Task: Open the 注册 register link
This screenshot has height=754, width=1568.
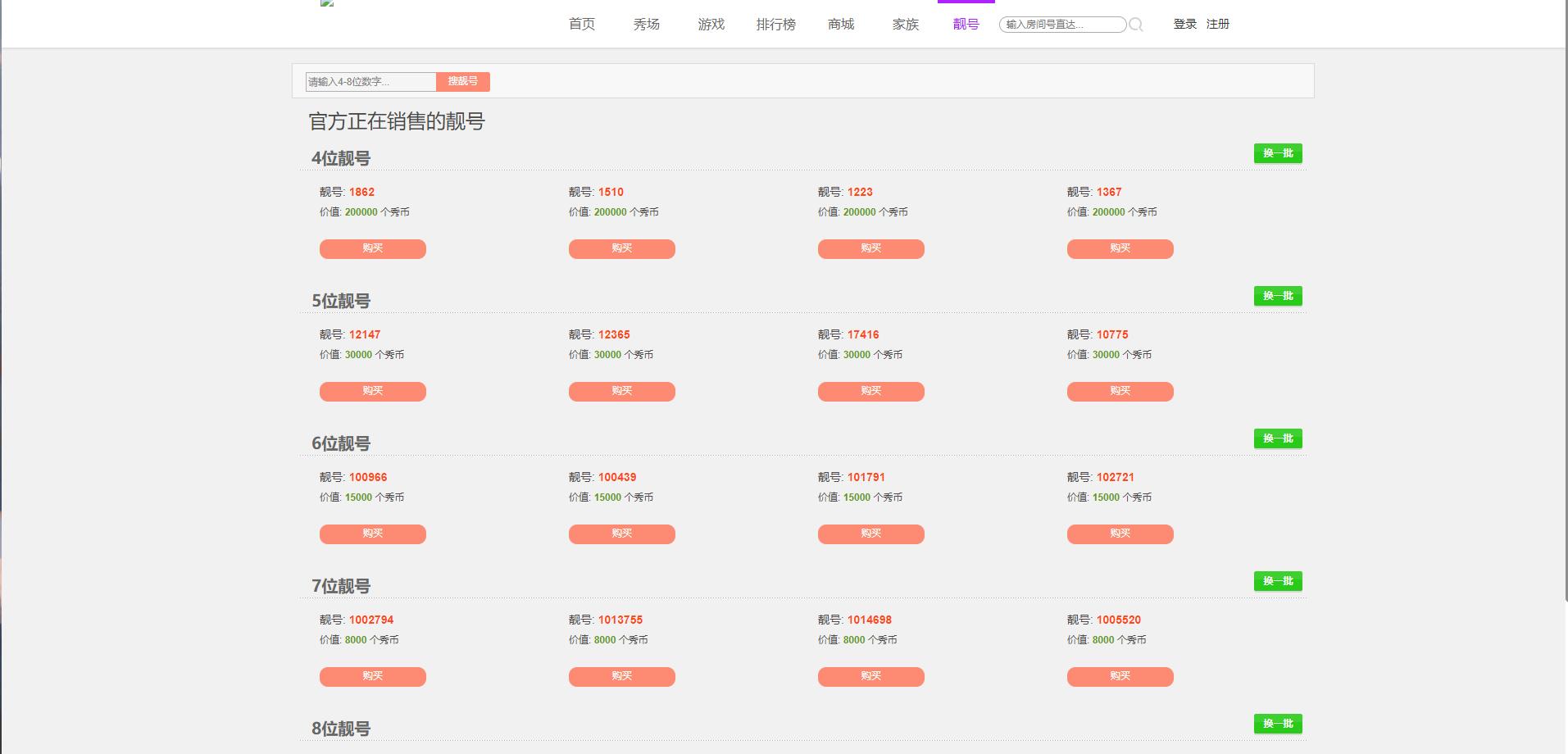Action: (x=1218, y=25)
